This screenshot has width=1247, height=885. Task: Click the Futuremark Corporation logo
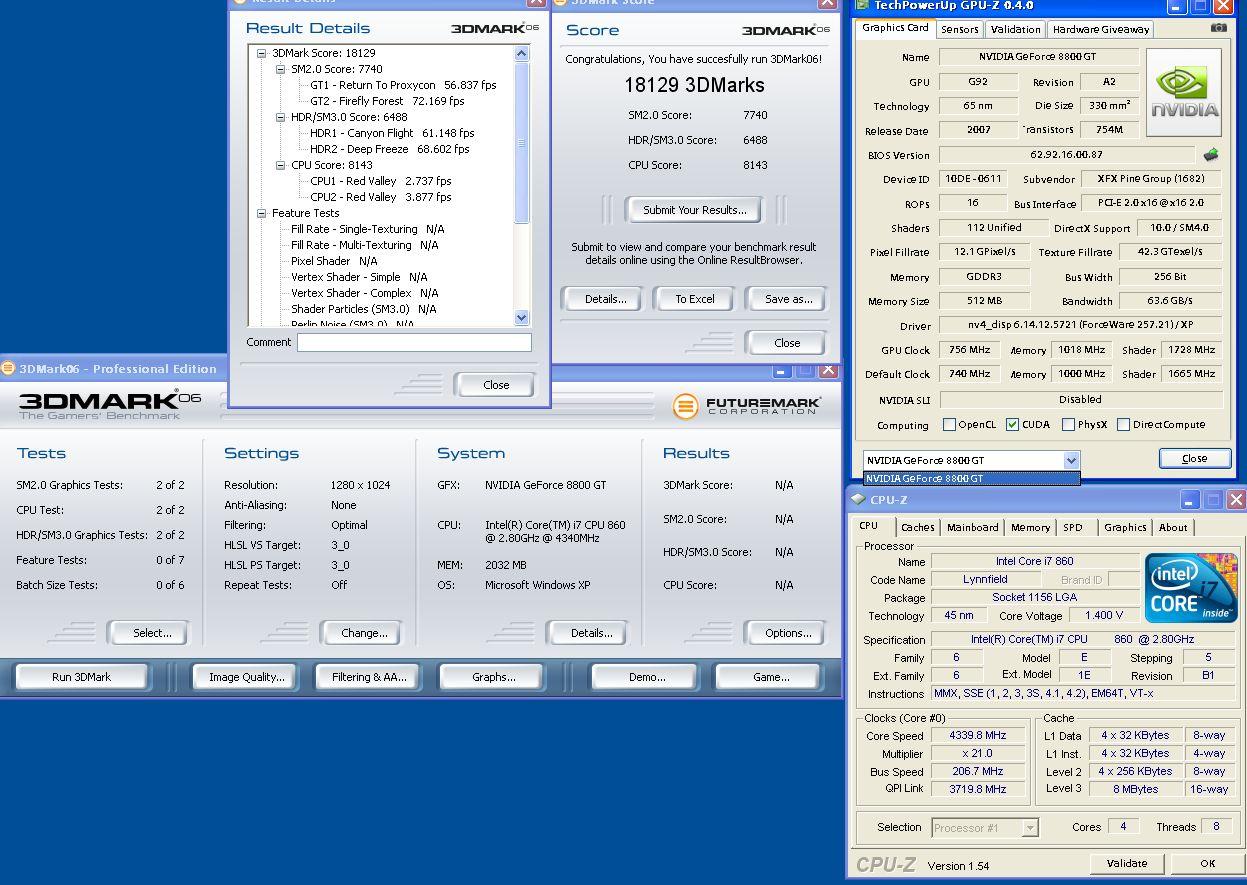coord(746,405)
